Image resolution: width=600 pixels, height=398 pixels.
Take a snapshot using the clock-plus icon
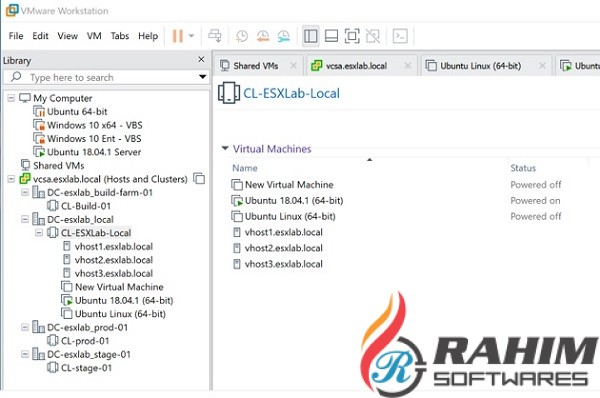click(x=242, y=36)
